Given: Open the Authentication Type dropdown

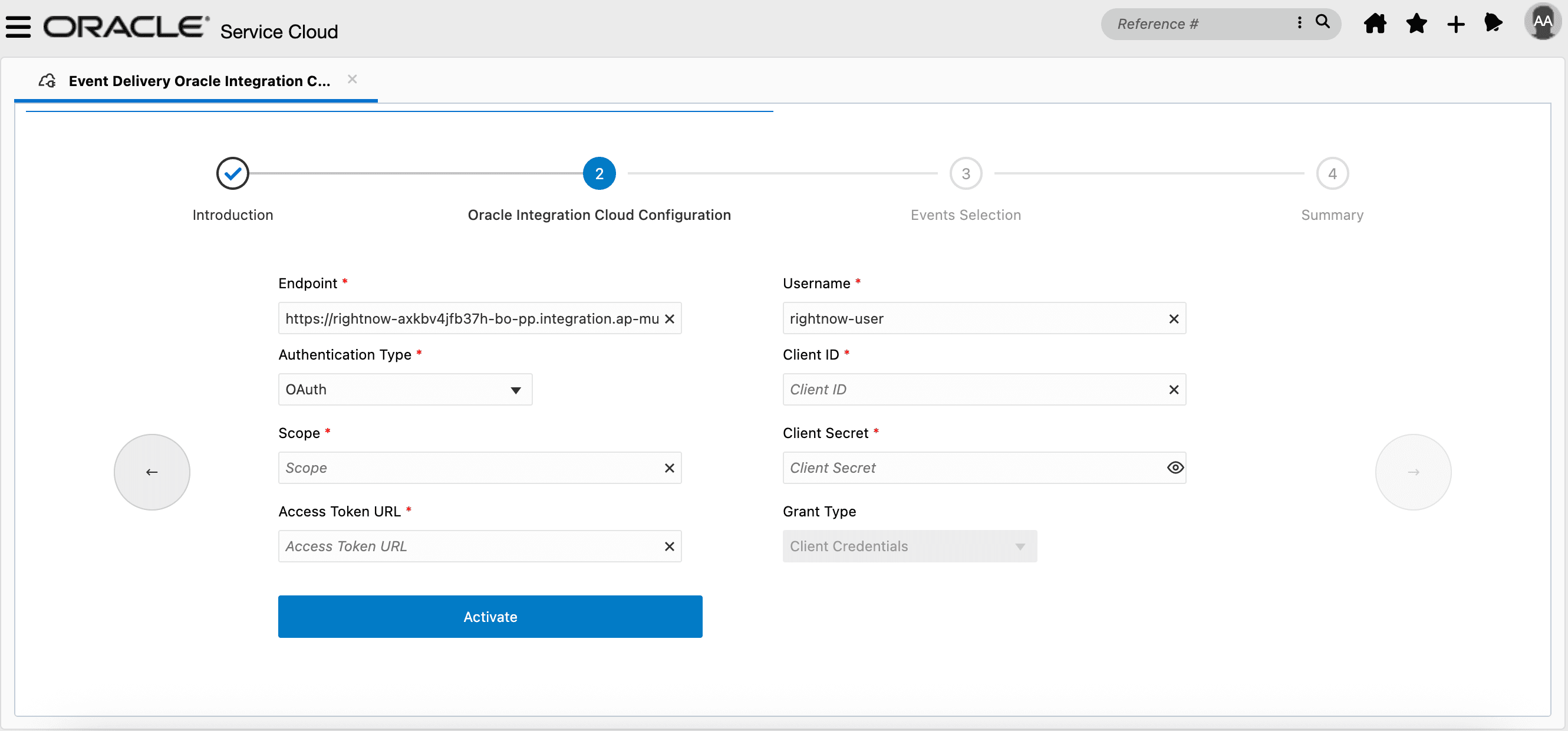Looking at the screenshot, I should tap(515, 390).
